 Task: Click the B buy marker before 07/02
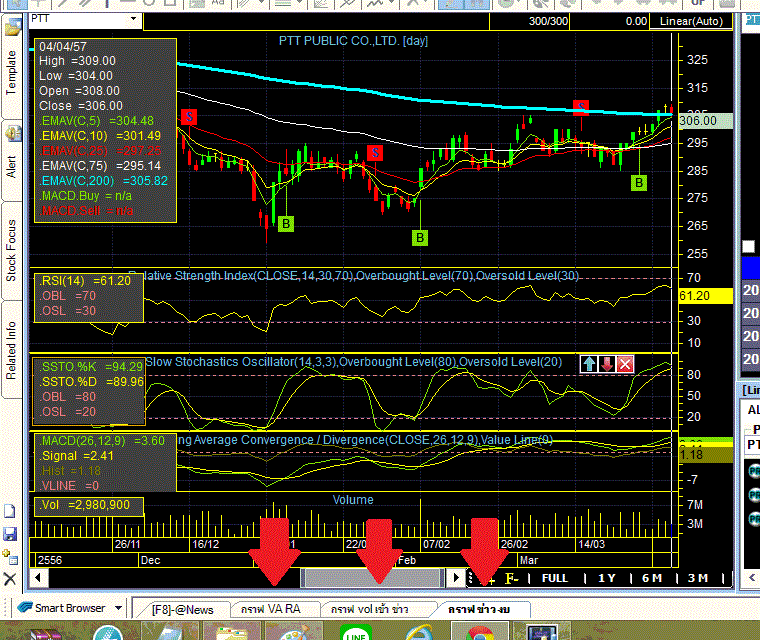(x=420, y=238)
